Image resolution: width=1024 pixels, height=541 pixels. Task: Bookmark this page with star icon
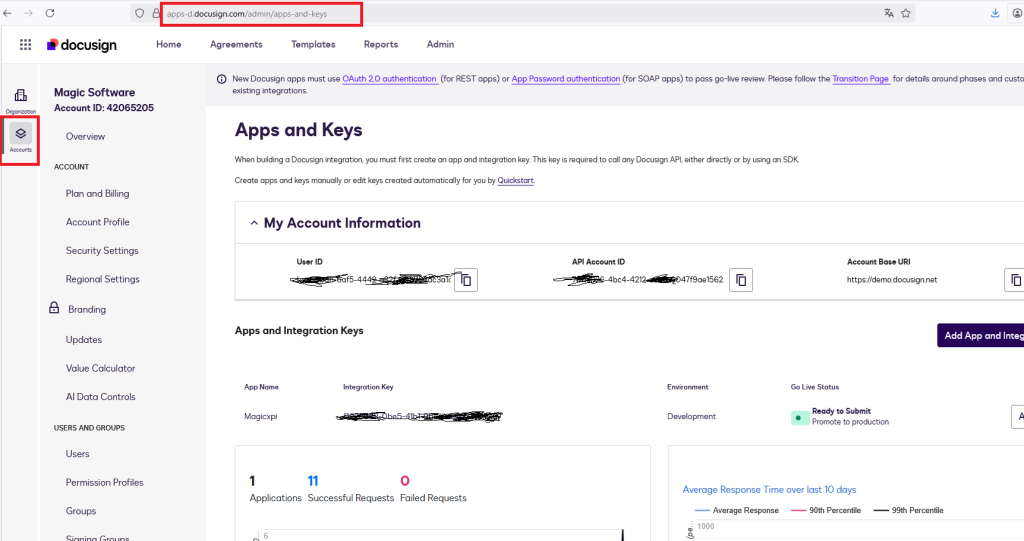point(906,13)
